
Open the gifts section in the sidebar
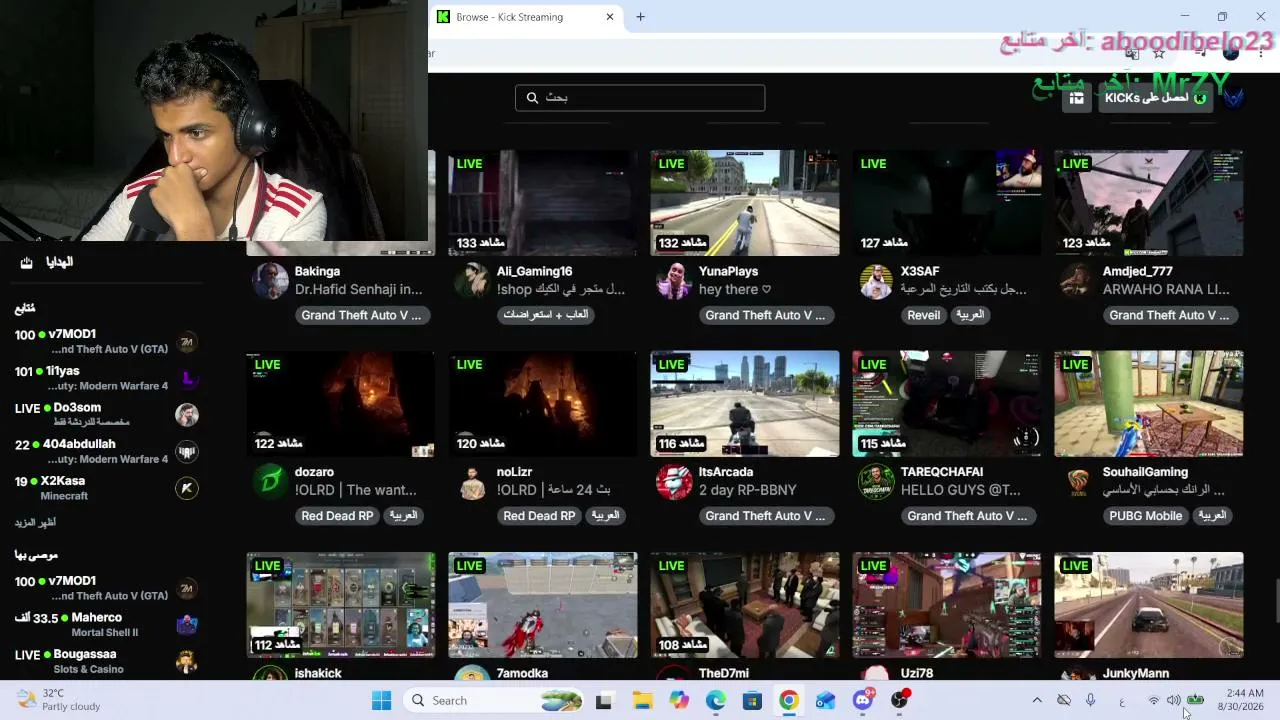[x=47, y=262]
